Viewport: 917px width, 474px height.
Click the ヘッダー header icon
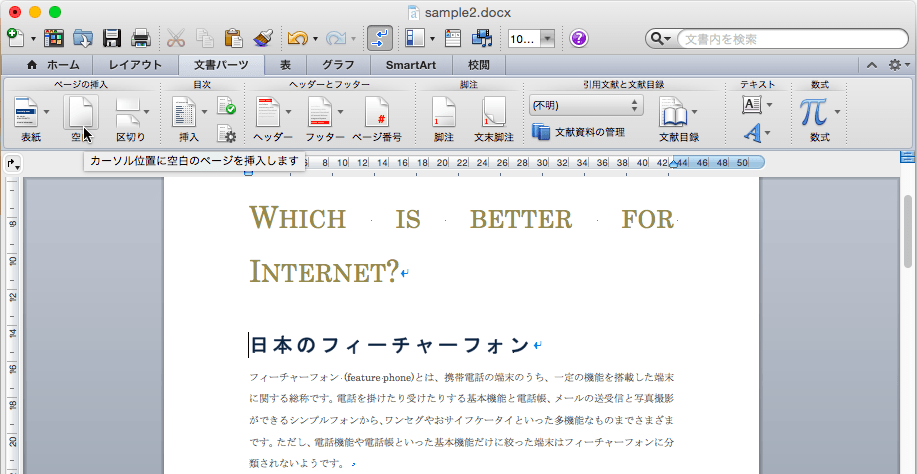coord(268,112)
